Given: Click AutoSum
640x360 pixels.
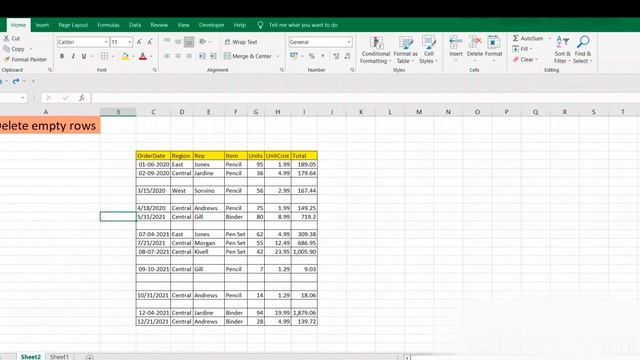Looking at the screenshot, I should point(528,38).
